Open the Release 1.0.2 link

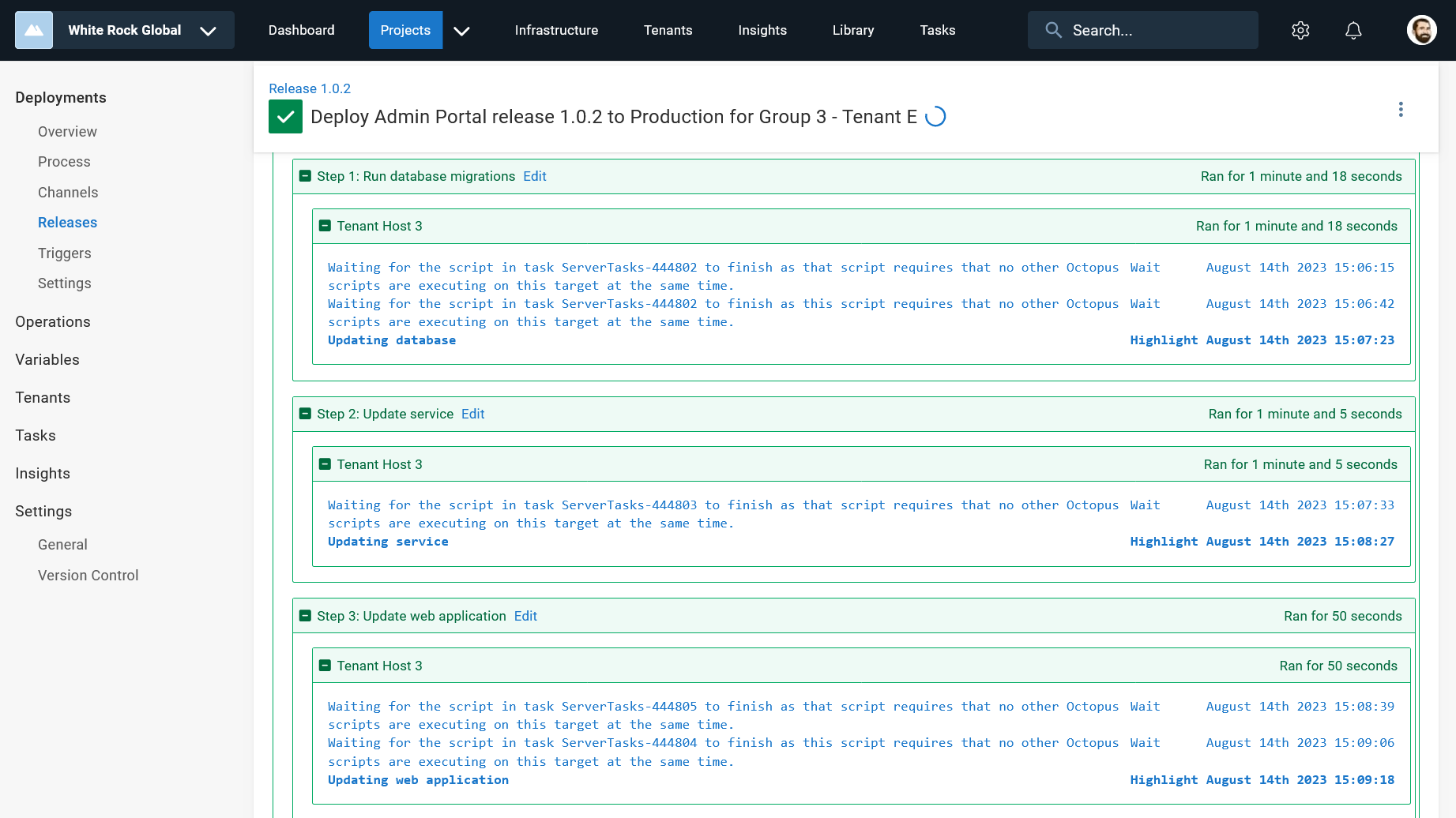tap(309, 88)
